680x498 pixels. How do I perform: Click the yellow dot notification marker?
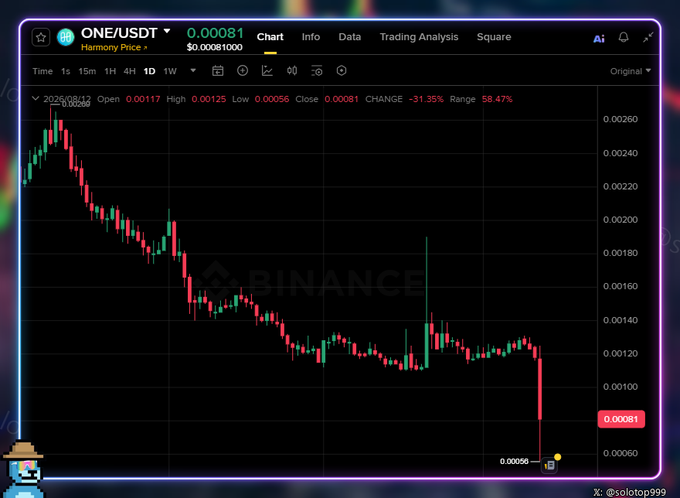coord(558,457)
